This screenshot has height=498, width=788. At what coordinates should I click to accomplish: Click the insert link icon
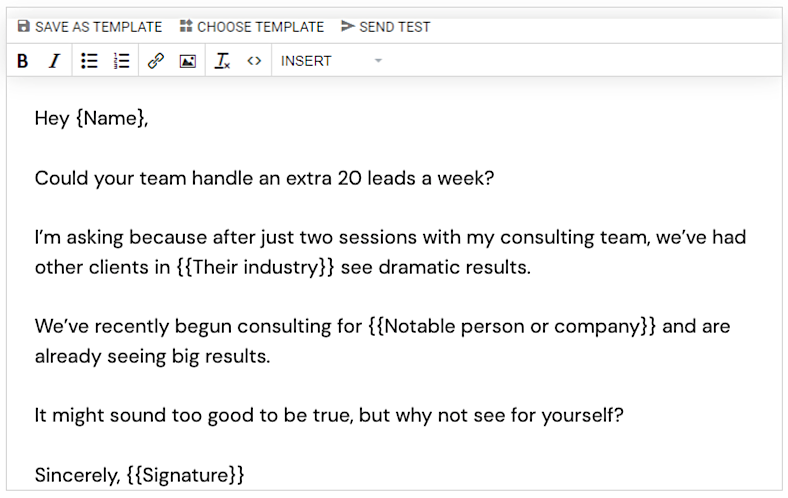(x=156, y=61)
